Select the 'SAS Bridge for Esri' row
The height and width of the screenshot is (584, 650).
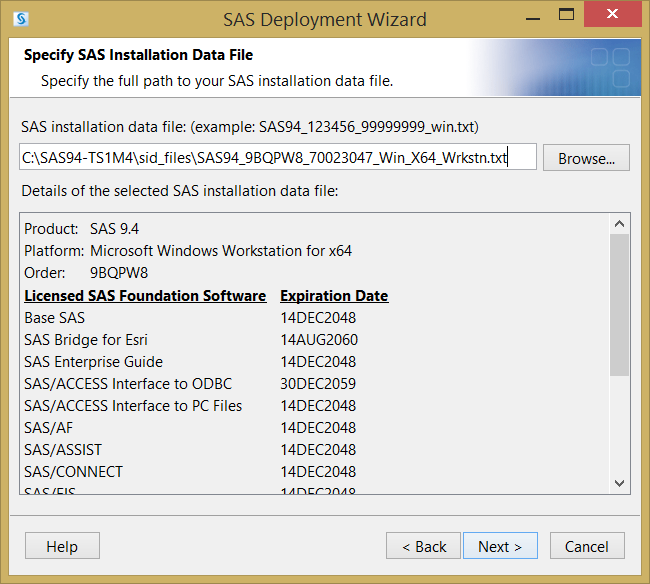click(86, 340)
